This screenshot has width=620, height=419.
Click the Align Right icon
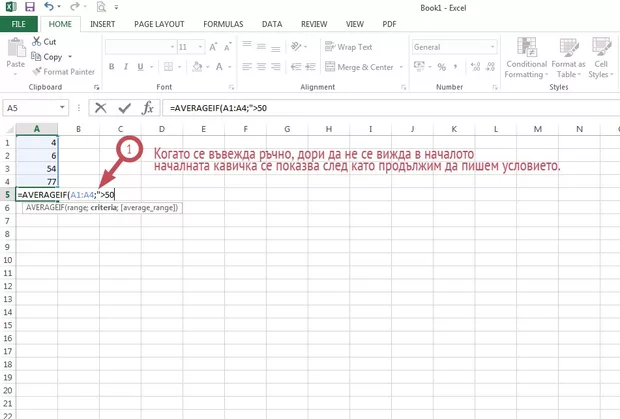[276, 66]
